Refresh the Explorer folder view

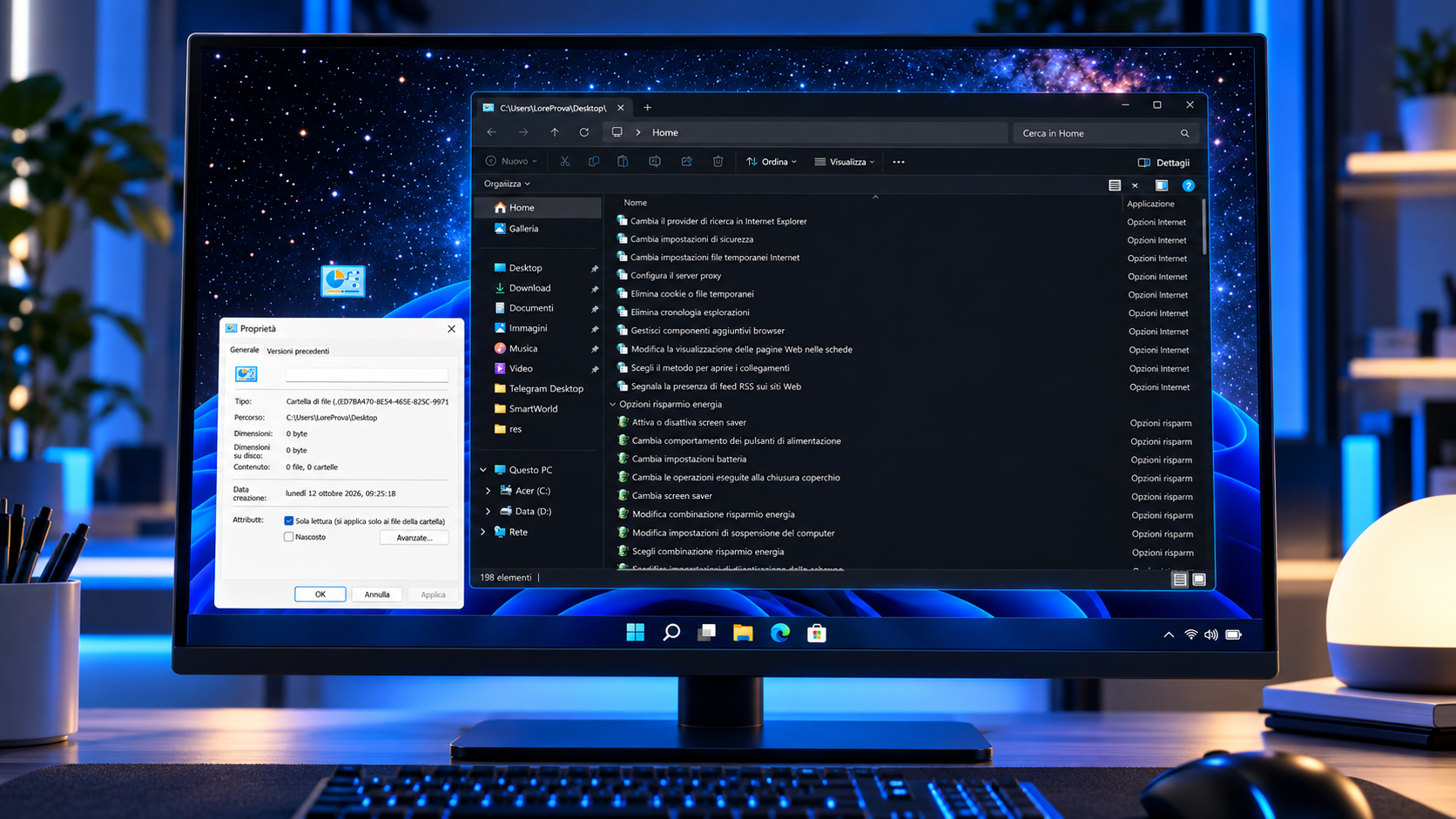click(584, 132)
